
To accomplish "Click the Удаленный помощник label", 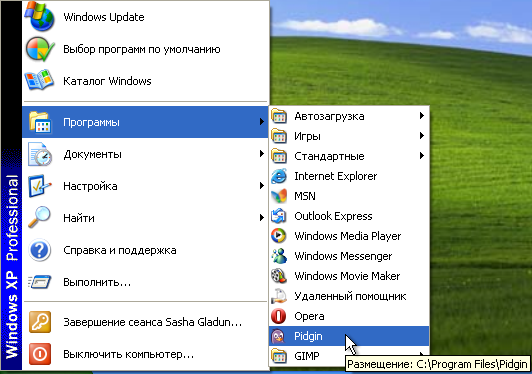I will 350,296.
